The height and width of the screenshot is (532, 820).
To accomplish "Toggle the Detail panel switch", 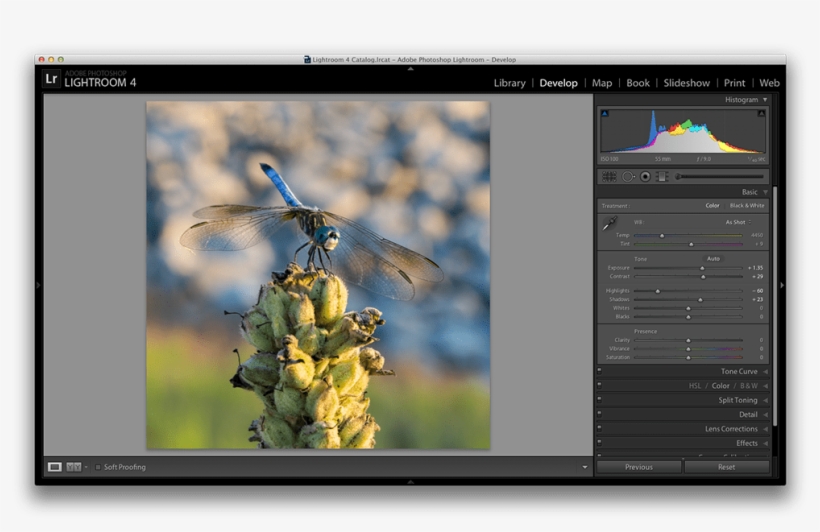I will (599, 413).
